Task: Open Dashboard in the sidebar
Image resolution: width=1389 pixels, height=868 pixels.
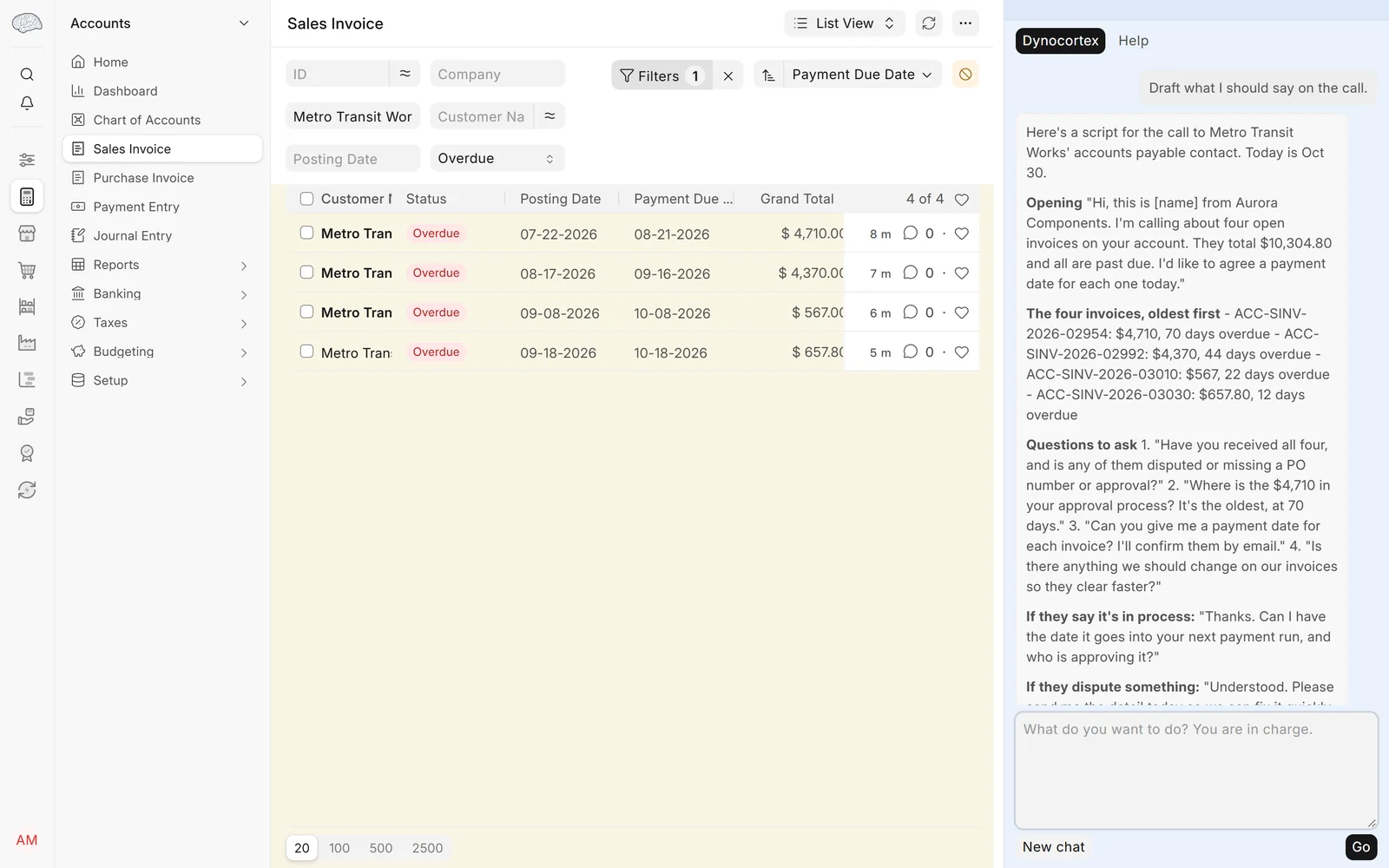Action: point(162,91)
